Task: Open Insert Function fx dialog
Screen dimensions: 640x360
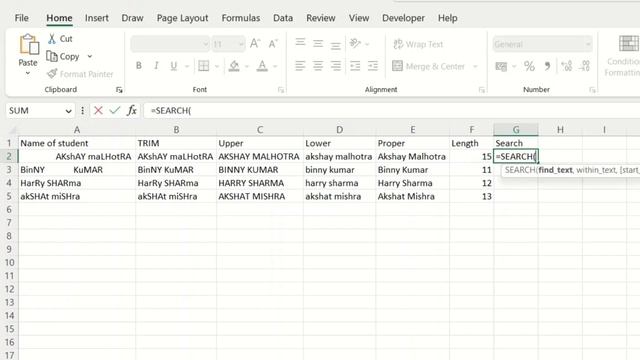Action: tap(131, 110)
